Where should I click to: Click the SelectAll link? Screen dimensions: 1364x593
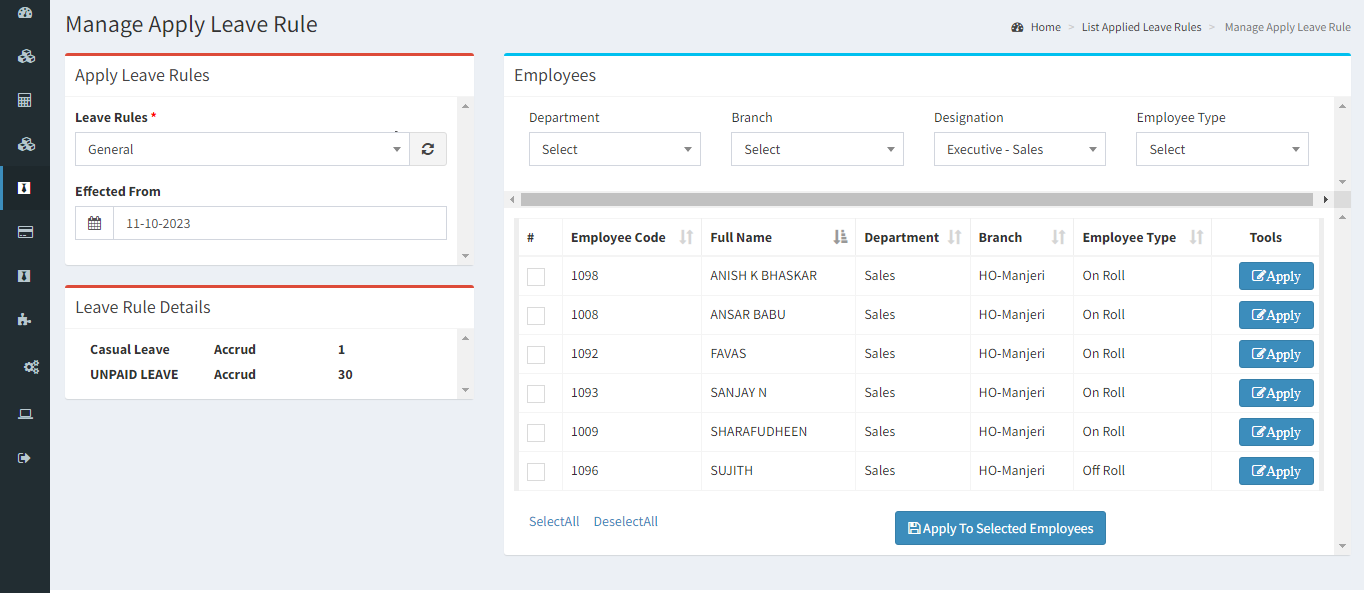(554, 521)
